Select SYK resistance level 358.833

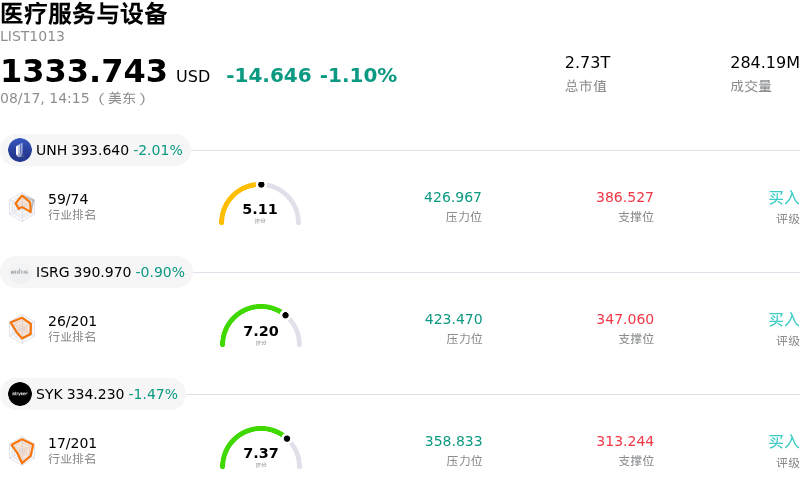[454, 441]
